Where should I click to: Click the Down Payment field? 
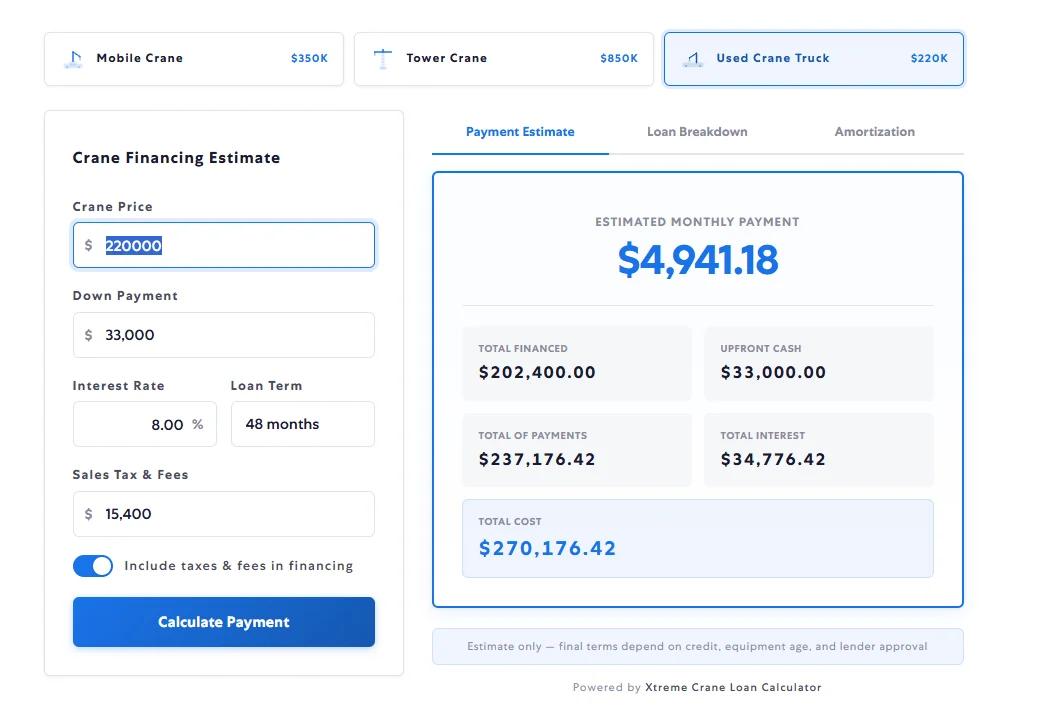click(x=223, y=334)
